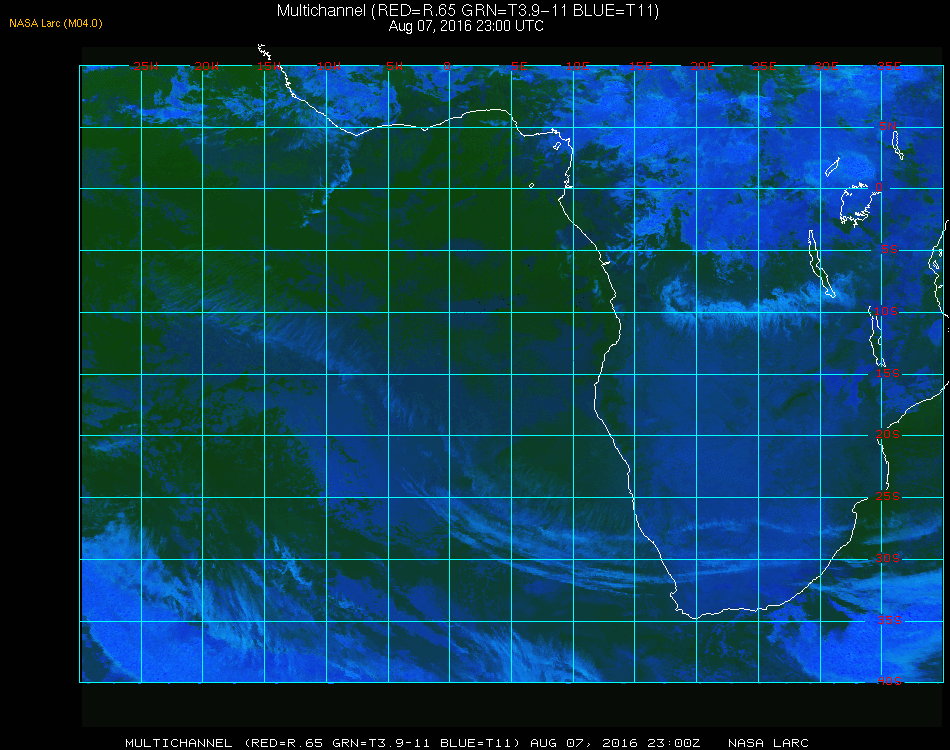950x750 pixels.
Task: Click the 5W longitude label
Action: (x=394, y=66)
